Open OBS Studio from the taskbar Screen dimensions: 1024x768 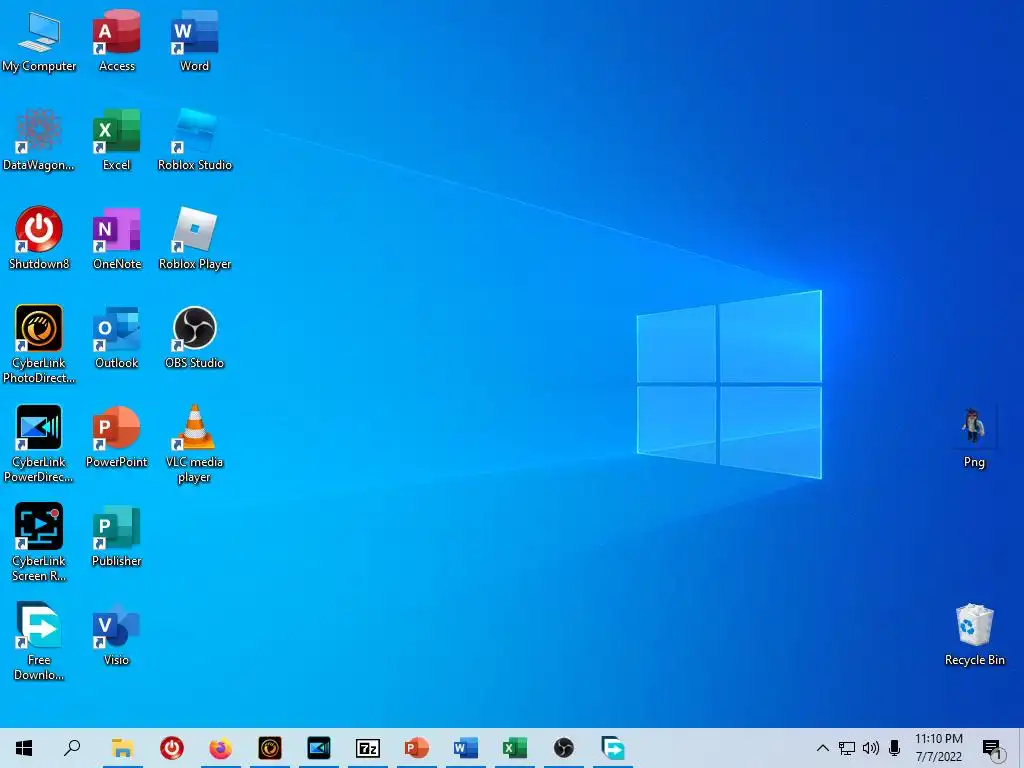564,748
